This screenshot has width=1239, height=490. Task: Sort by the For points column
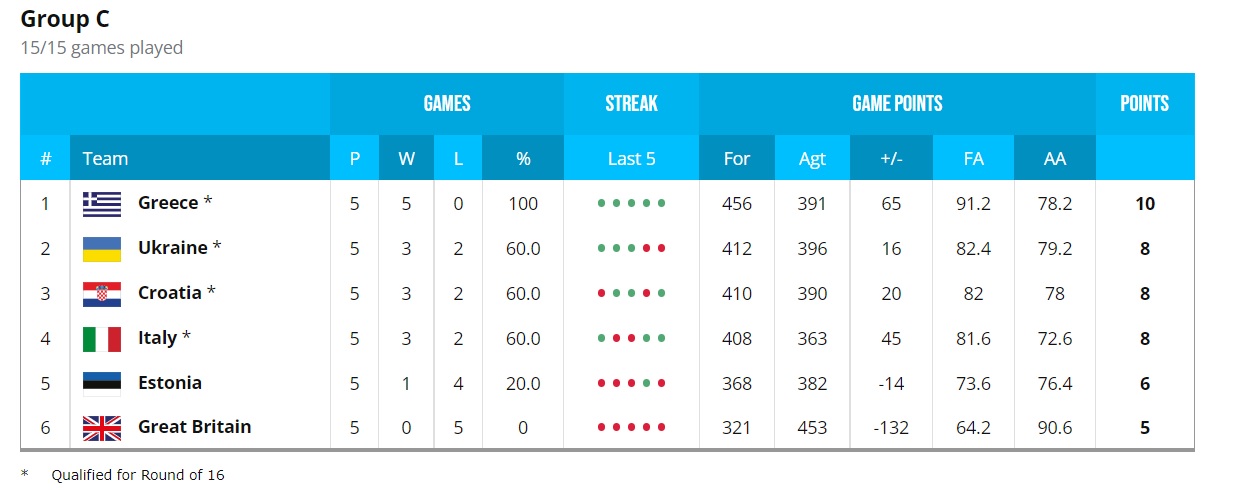point(737,158)
